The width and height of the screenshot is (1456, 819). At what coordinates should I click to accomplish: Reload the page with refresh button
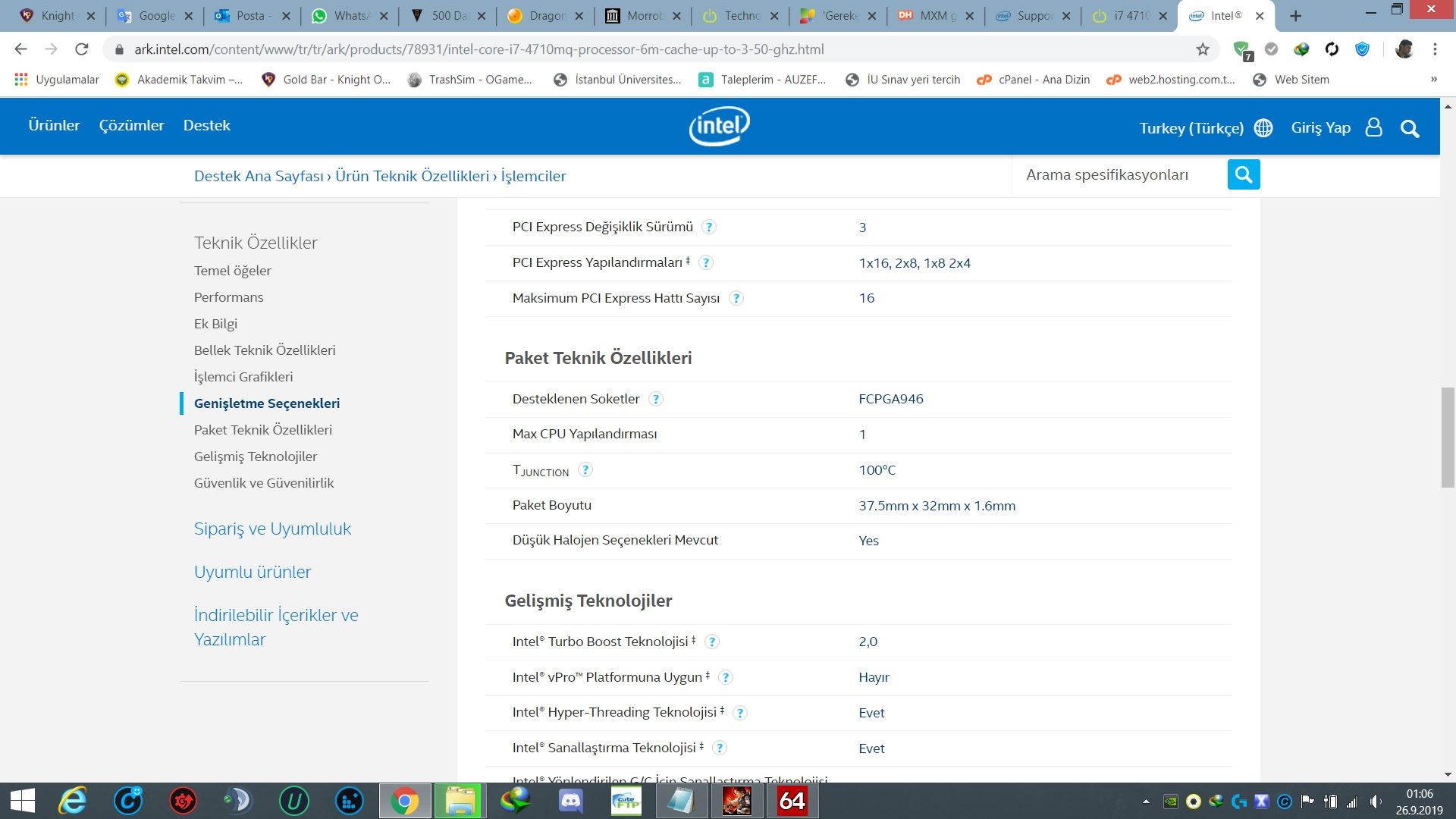[x=81, y=49]
